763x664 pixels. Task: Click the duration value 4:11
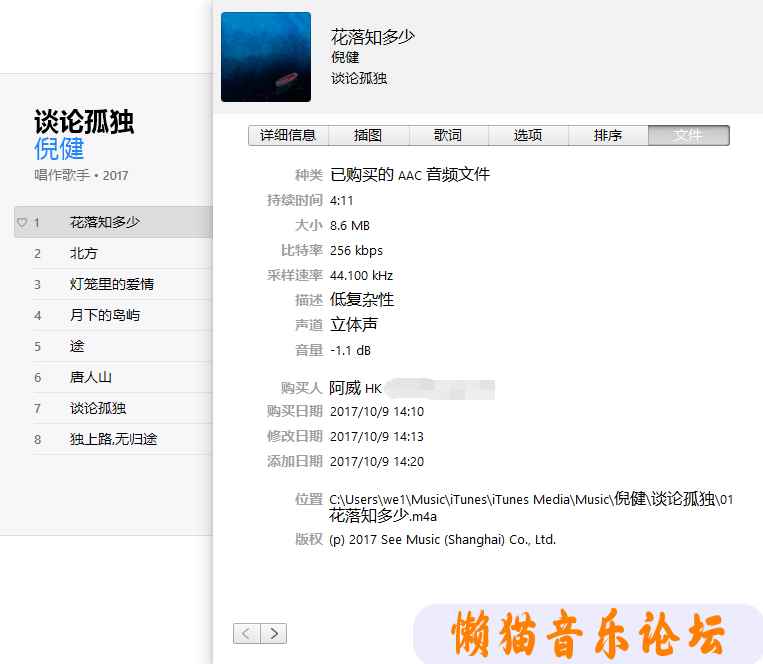(x=342, y=200)
